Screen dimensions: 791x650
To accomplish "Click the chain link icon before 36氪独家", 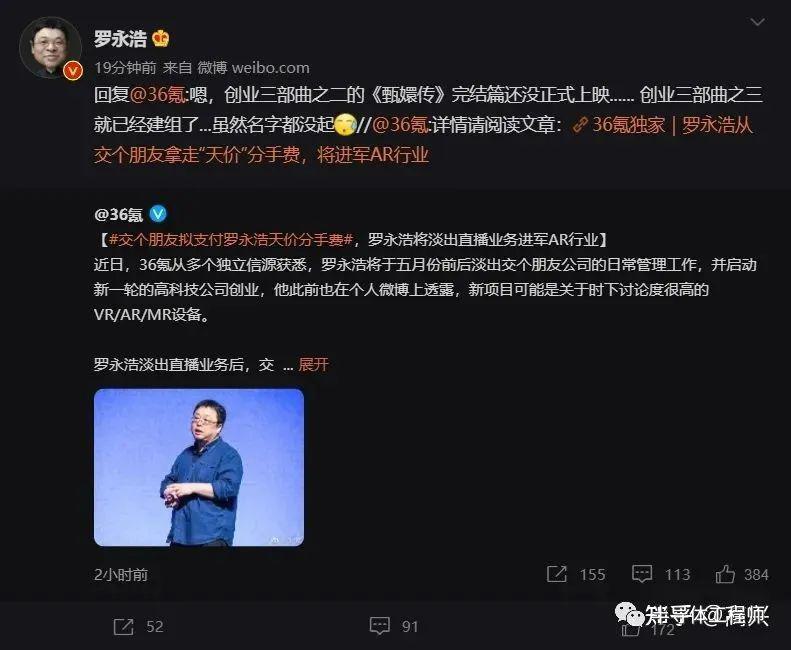I will 580,125.
